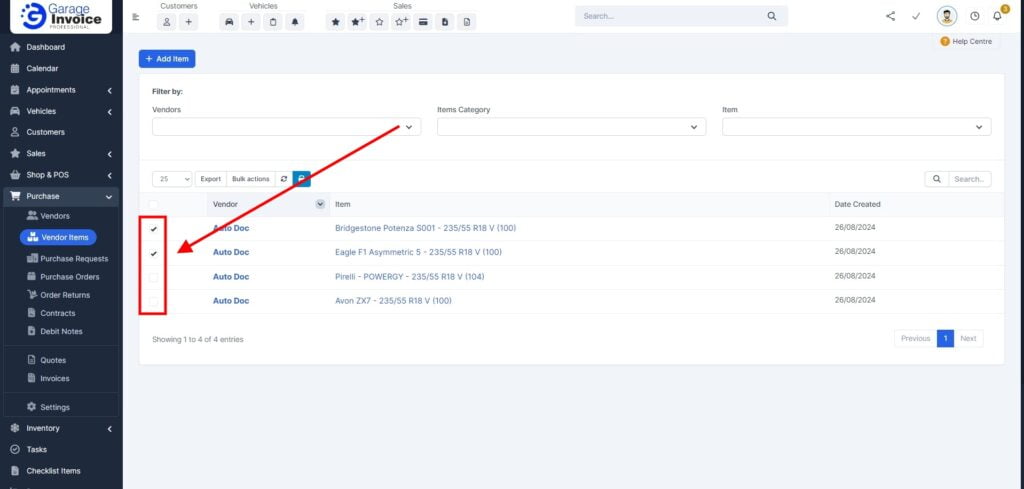Go to pagination page 1
This screenshot has width=1024, height=489.
pyautogui.click(x=945, y=338)
